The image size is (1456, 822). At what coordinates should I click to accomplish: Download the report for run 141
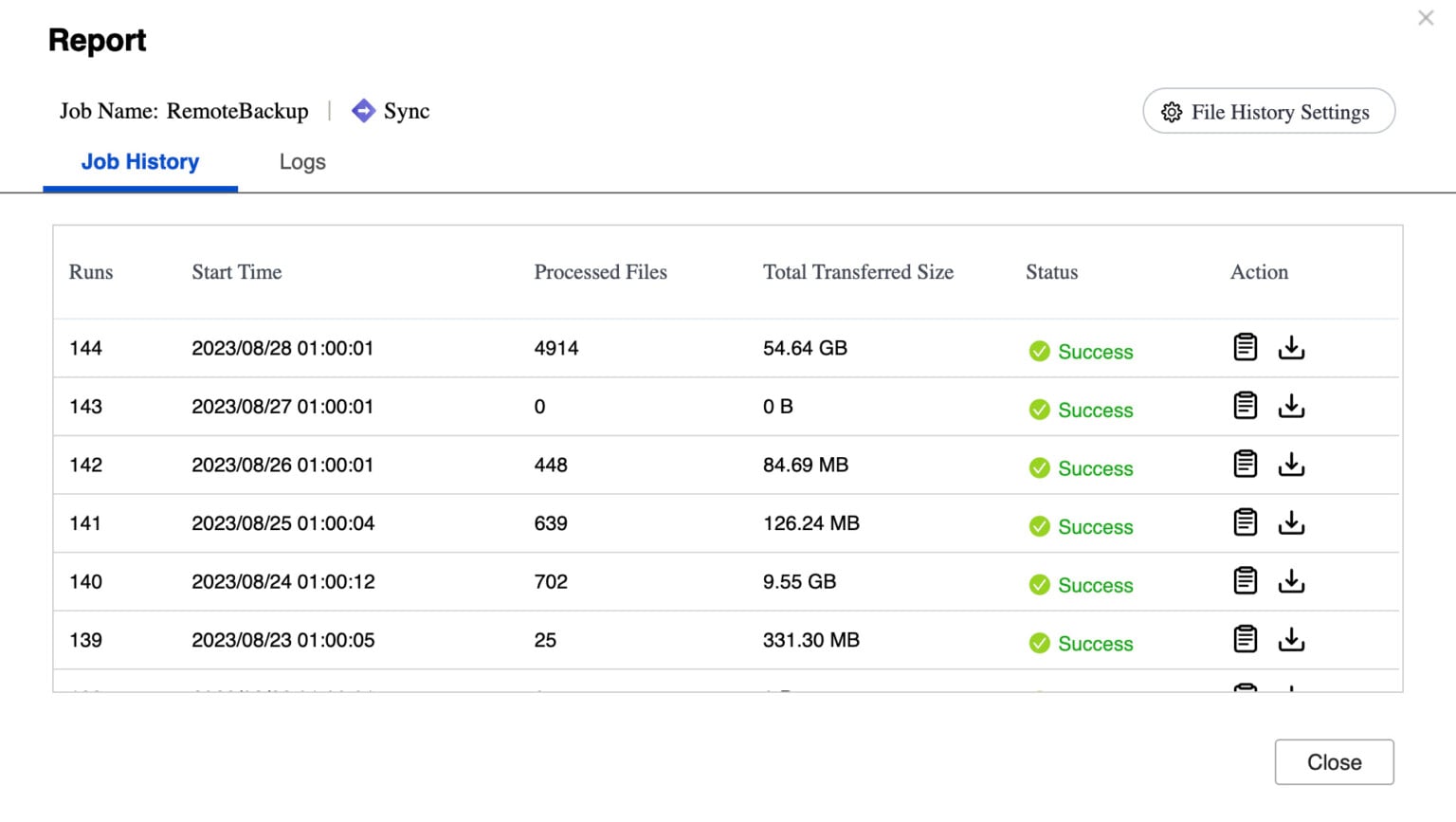(1291, 523)
